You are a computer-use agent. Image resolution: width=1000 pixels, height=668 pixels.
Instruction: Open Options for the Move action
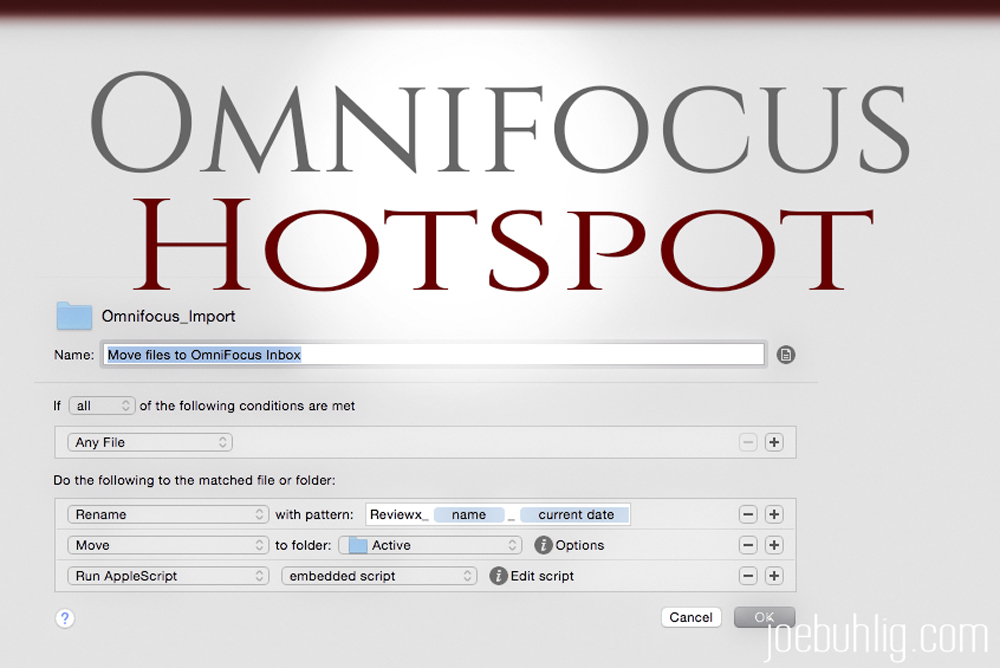(579, 545)
